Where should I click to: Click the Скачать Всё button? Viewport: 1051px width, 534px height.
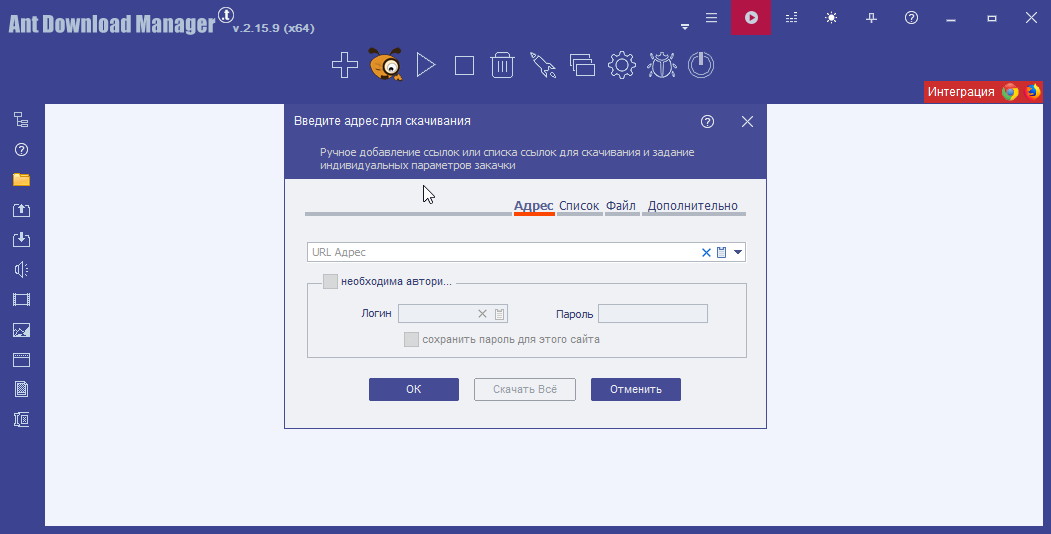pos(525,389)
